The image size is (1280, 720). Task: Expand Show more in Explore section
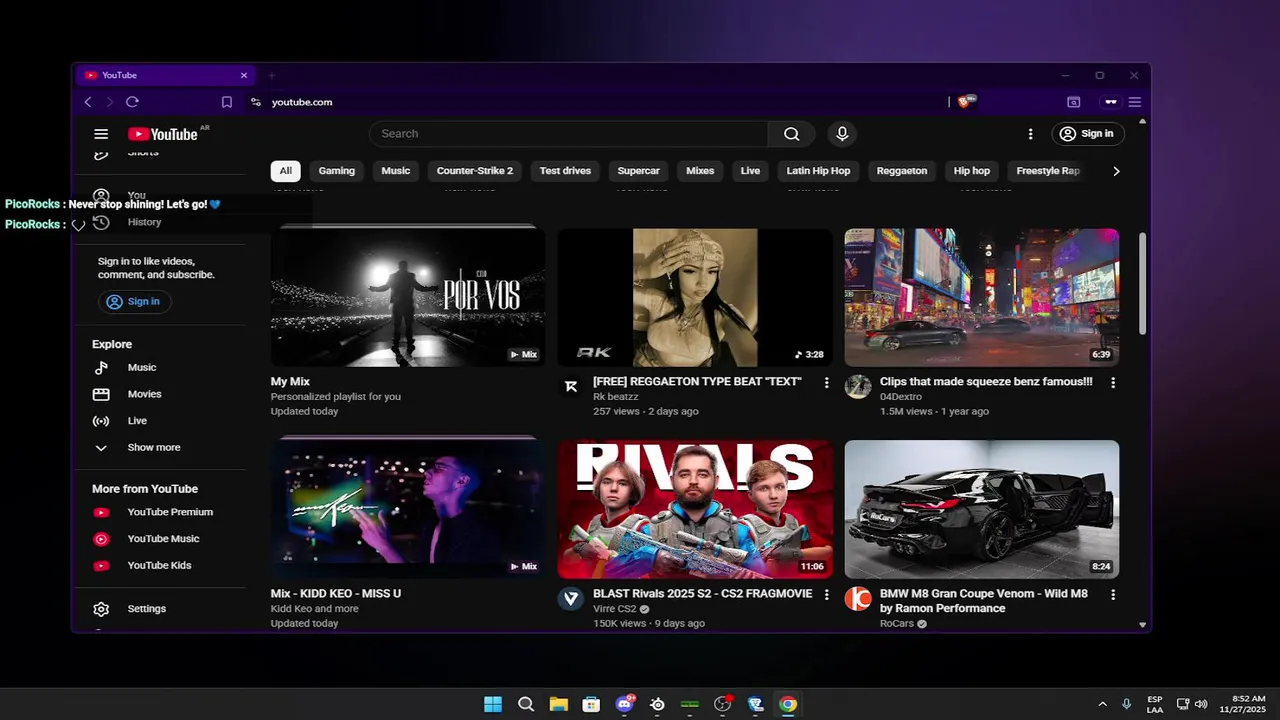click(160, 448)
